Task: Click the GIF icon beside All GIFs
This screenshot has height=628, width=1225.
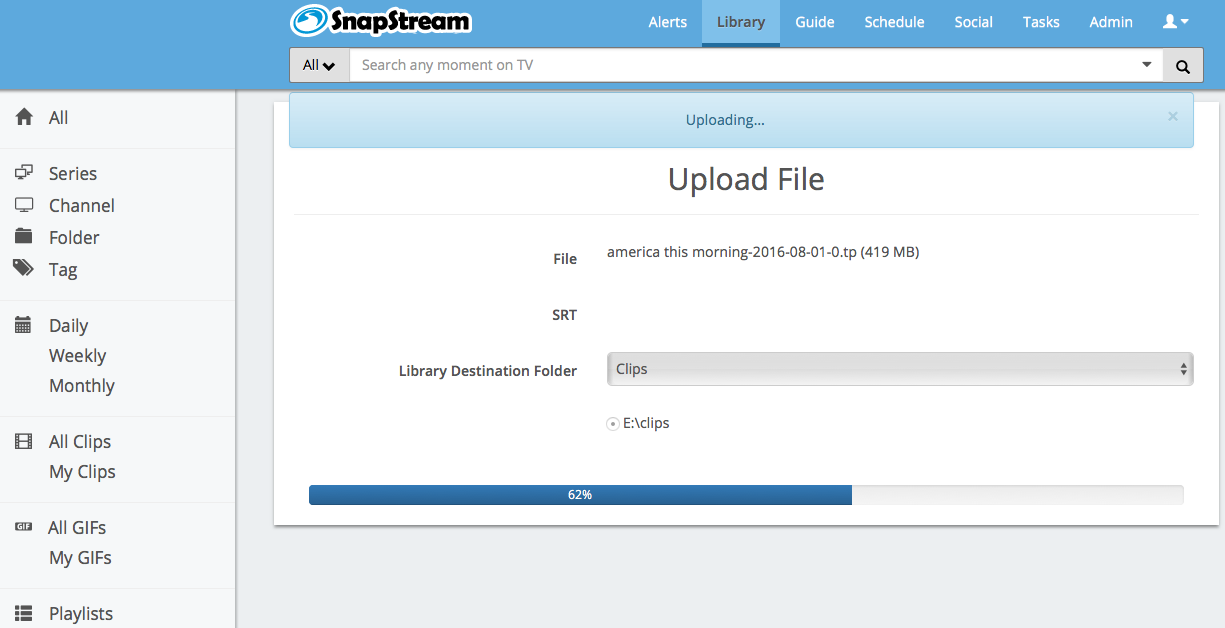Action: pos(24,527)
